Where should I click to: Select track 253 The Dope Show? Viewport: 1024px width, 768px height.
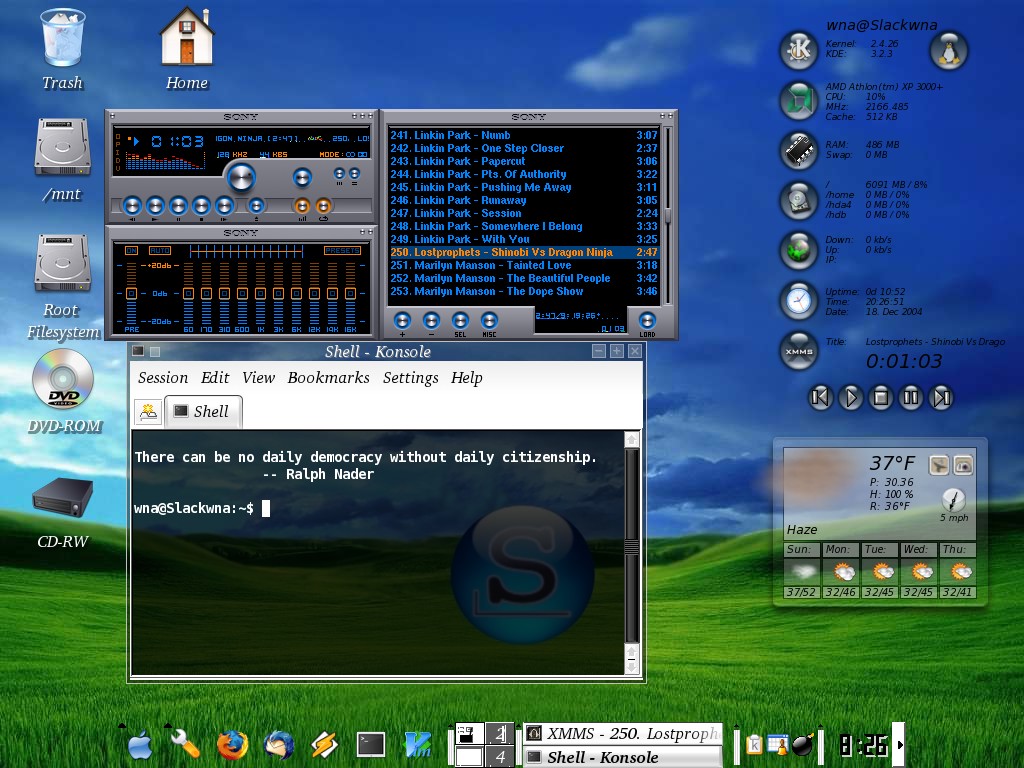[524, 291]
